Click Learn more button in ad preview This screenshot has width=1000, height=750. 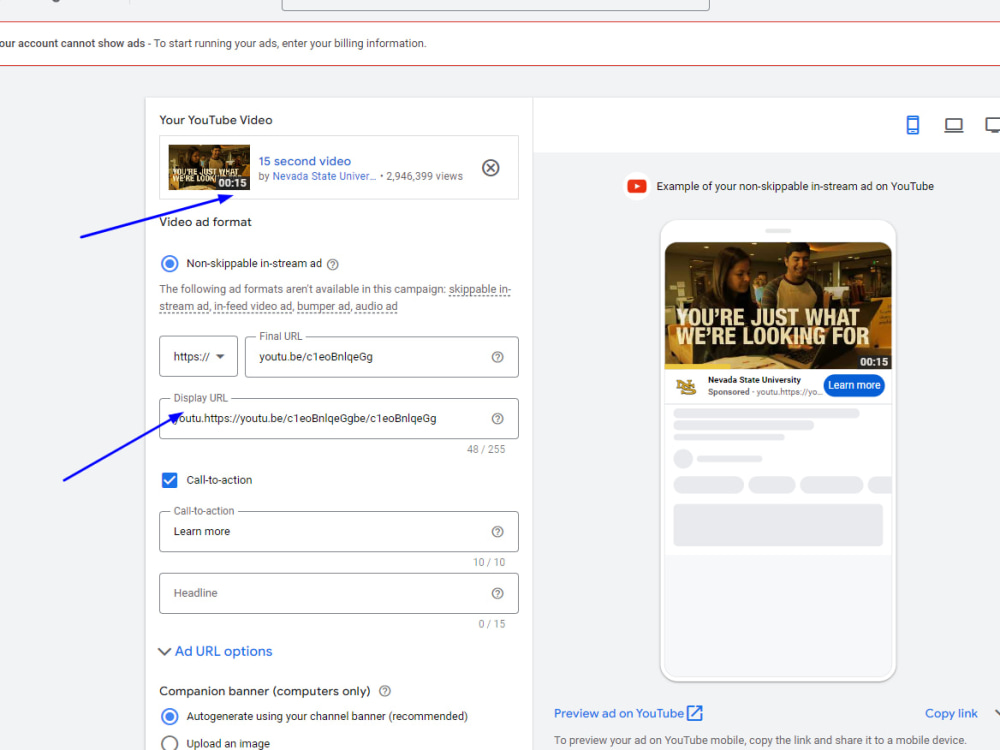[x=854, y=385]
